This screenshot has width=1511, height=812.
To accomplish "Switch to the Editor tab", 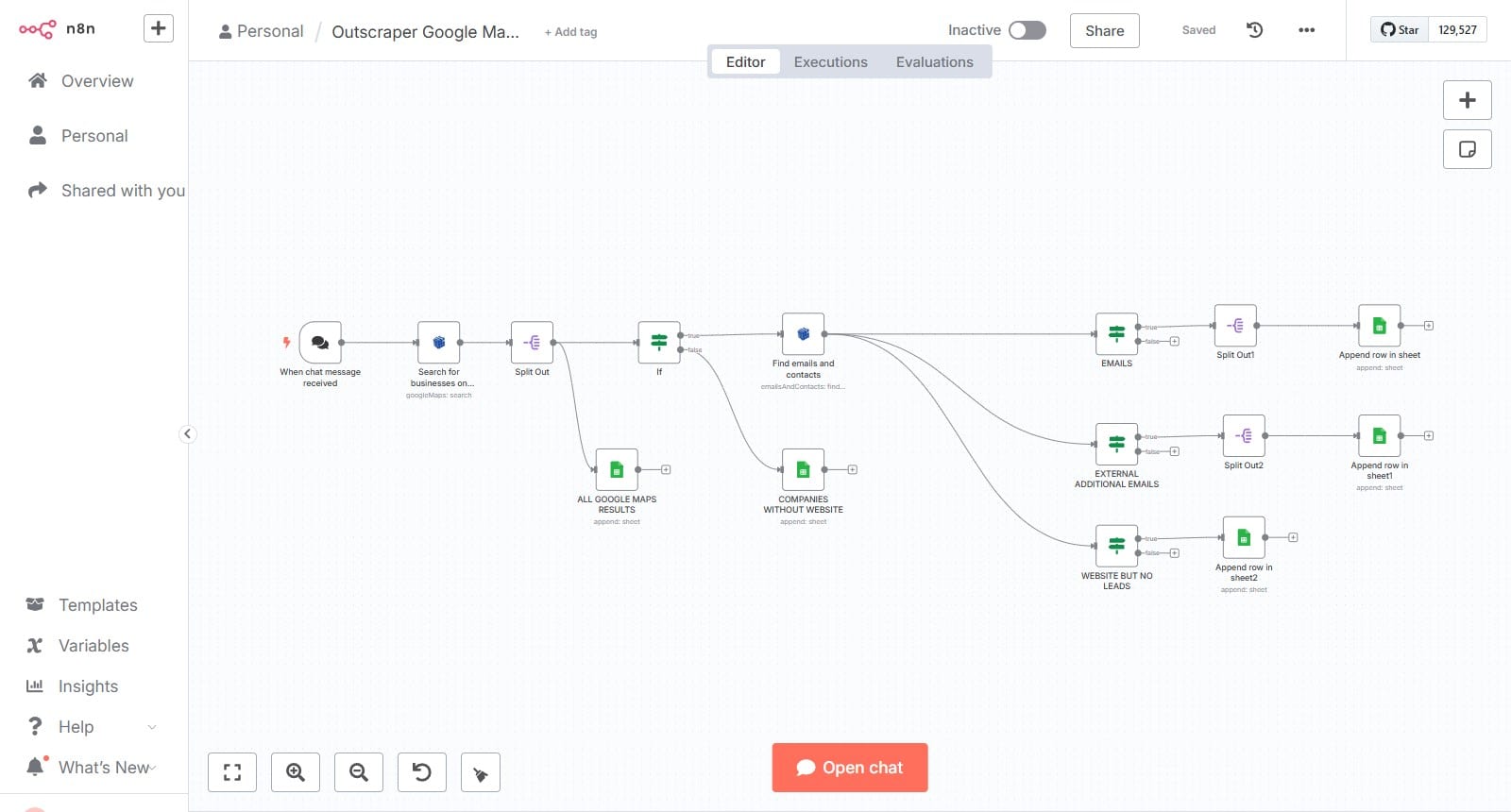I will point(745,62).
